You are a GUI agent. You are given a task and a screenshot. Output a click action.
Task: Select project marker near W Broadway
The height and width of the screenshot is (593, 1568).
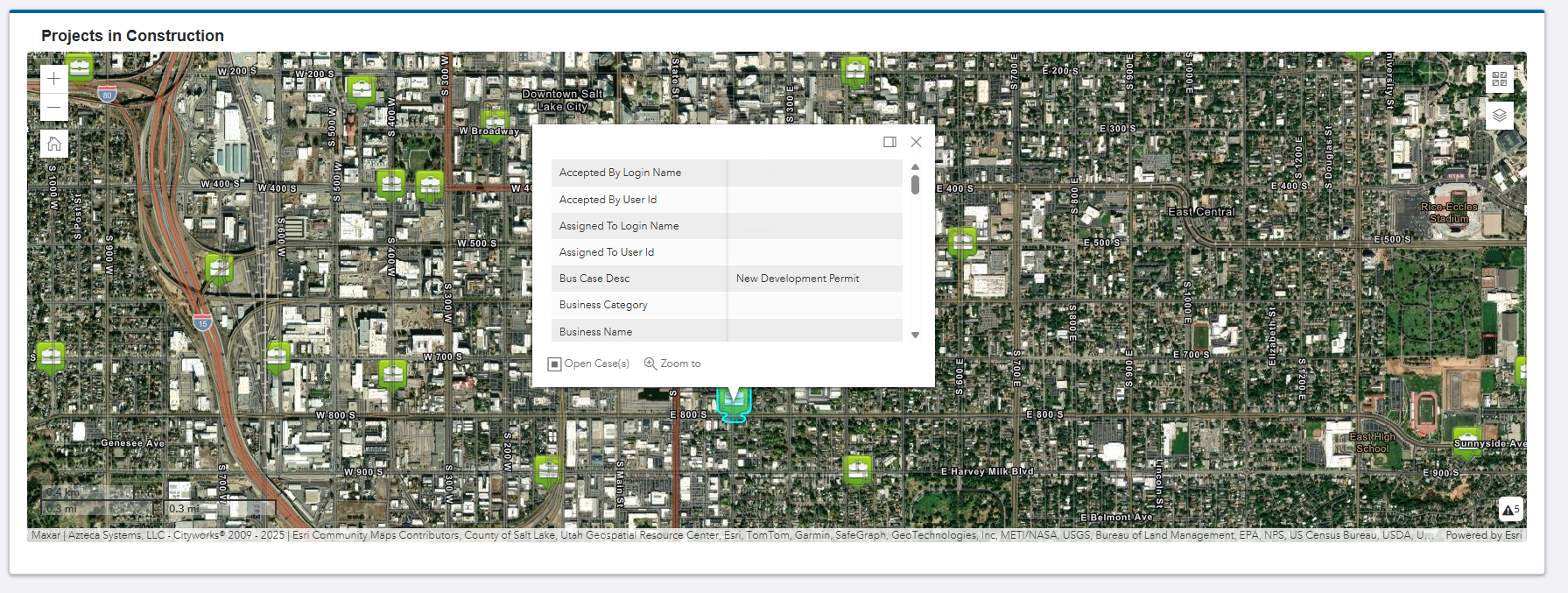point(495,123)
